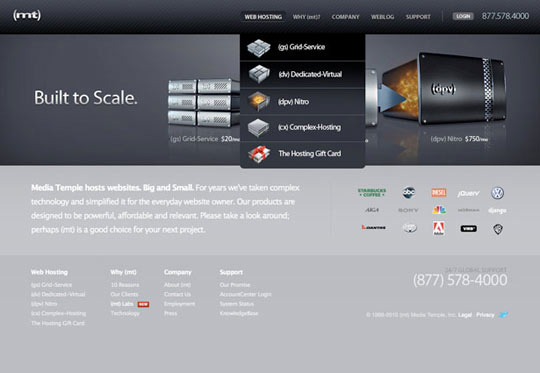Screen dimensions: 540x373
Task: Click the Starbucks Coffee client logo
Action: coord(372,193)
